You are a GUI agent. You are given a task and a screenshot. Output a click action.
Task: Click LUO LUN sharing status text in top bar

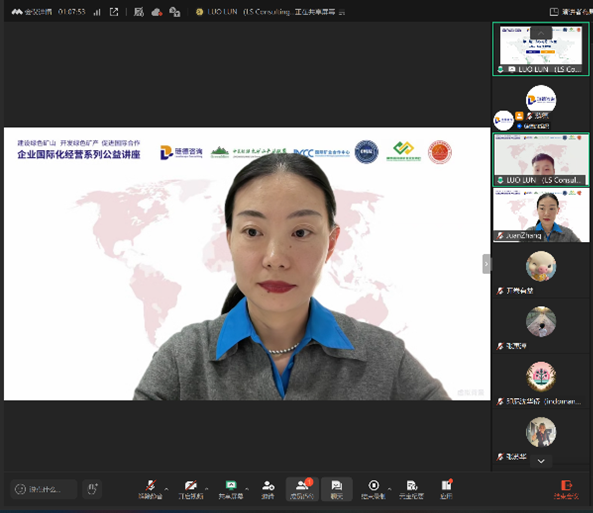click(x=271, y=12)
